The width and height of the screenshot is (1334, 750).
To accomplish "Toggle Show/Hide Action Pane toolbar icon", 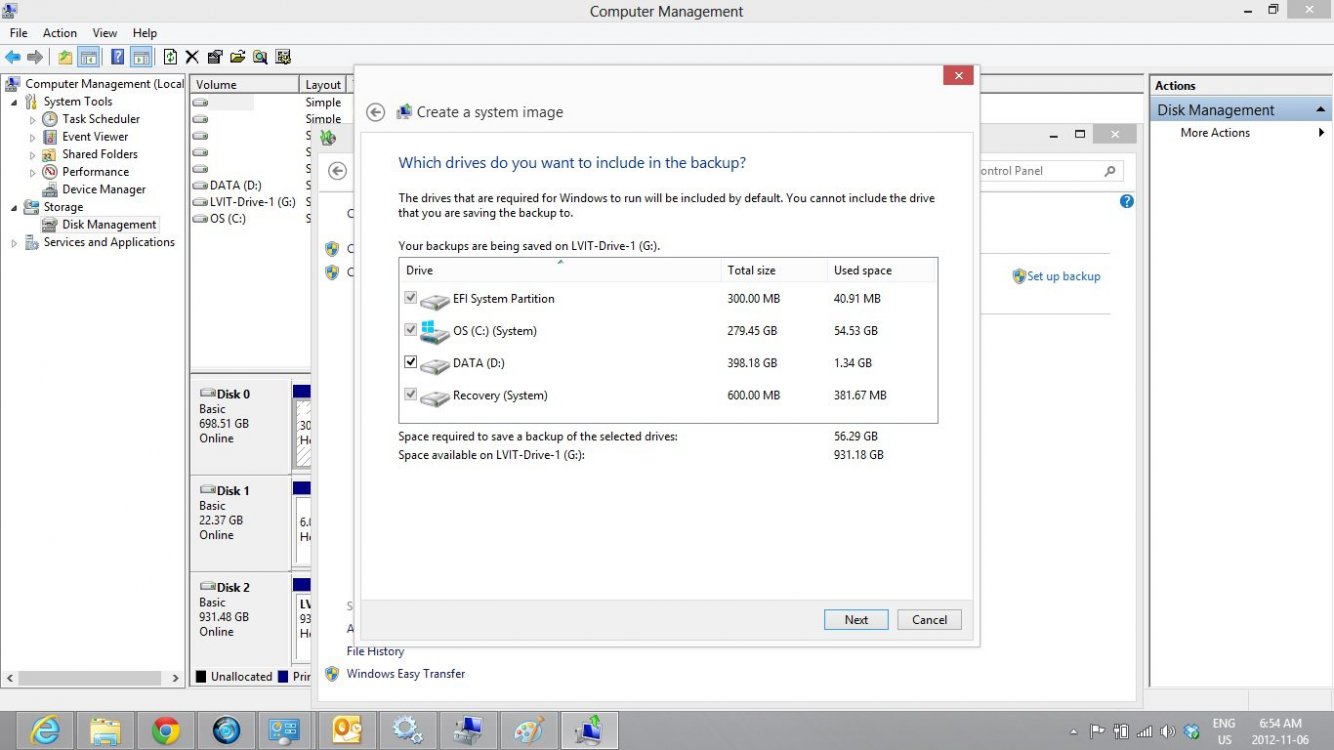I will coord(141,57).
